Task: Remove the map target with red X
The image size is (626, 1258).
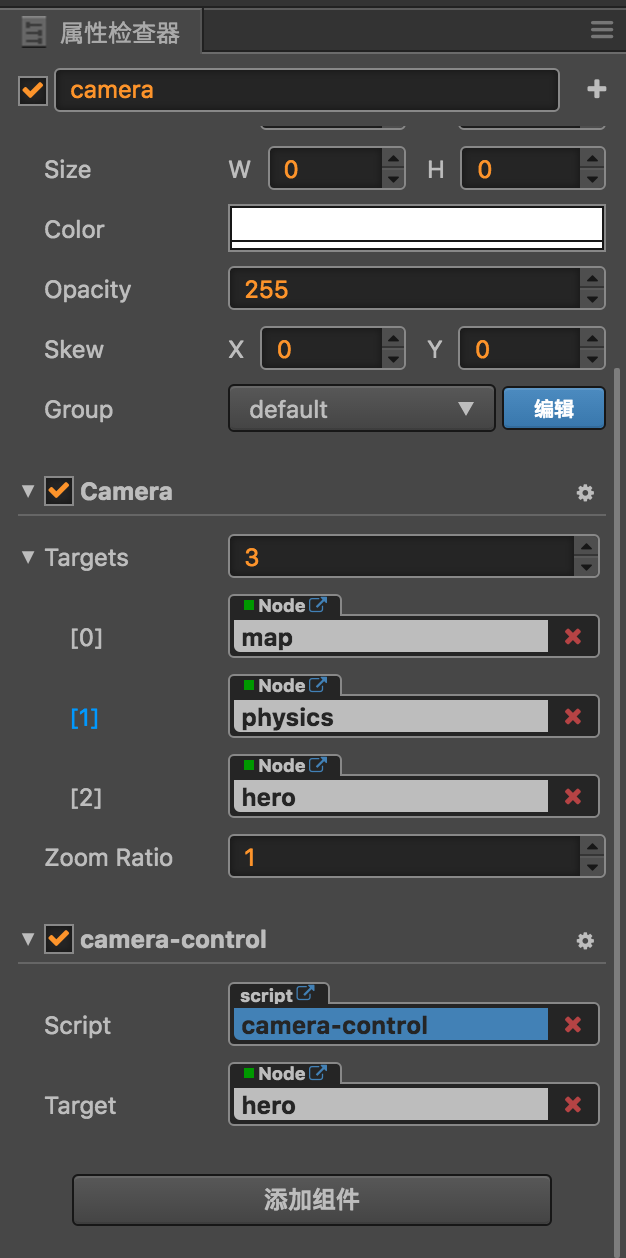Action: click(573, 637)
